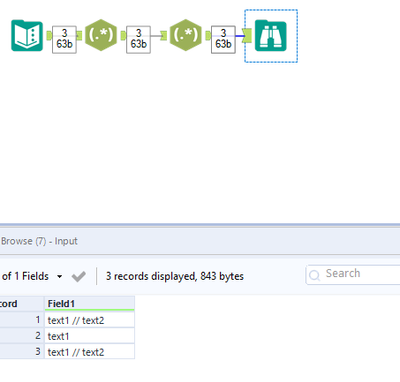This screenshot has height=382, width=400.
Task: Select the second RegEx tool
Action: [186, 35]
